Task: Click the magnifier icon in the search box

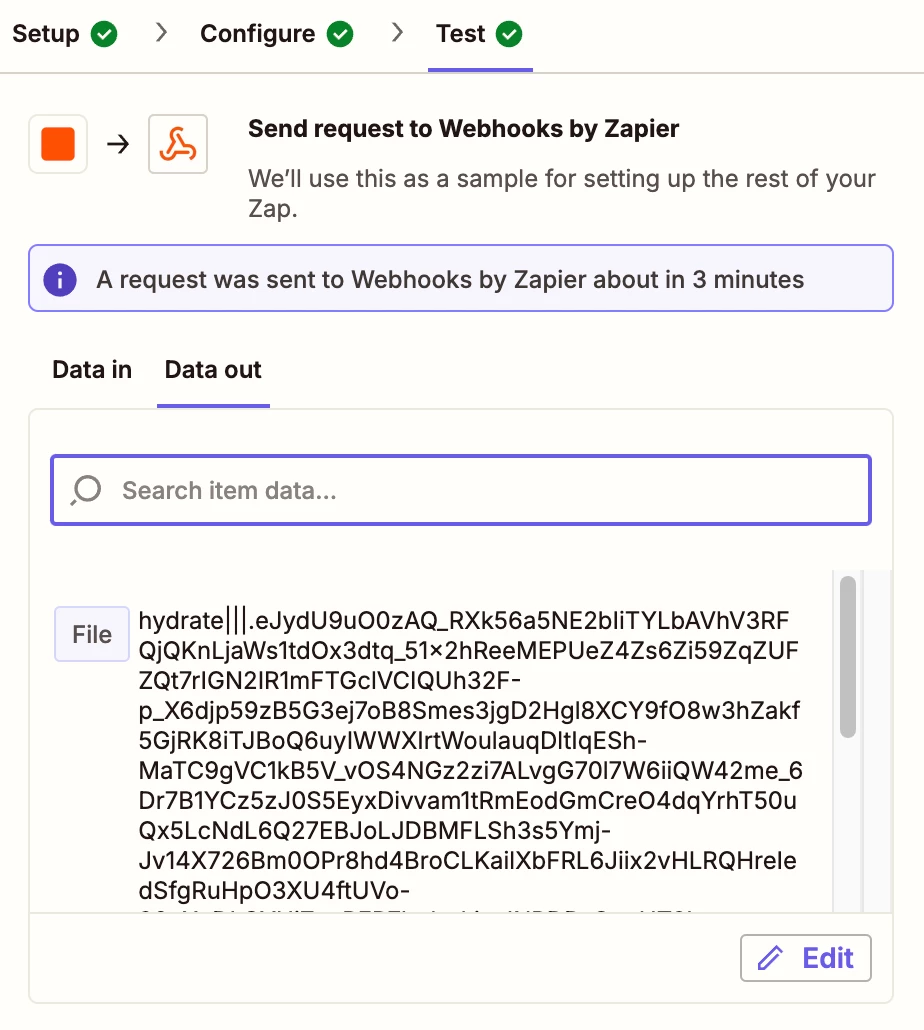Action: (x=86, y=490)
